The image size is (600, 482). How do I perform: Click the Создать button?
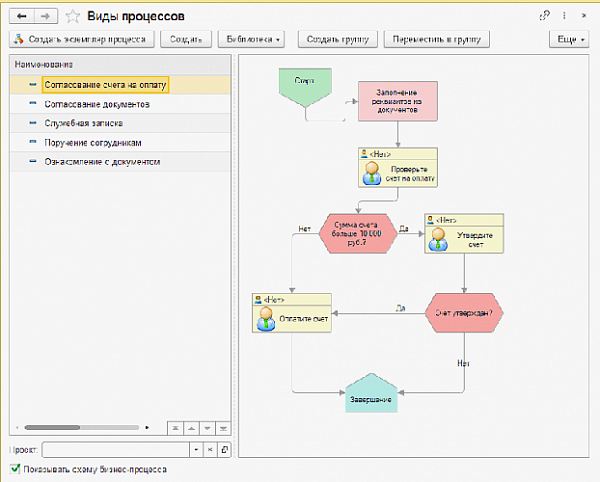click(x=186, y=39)
